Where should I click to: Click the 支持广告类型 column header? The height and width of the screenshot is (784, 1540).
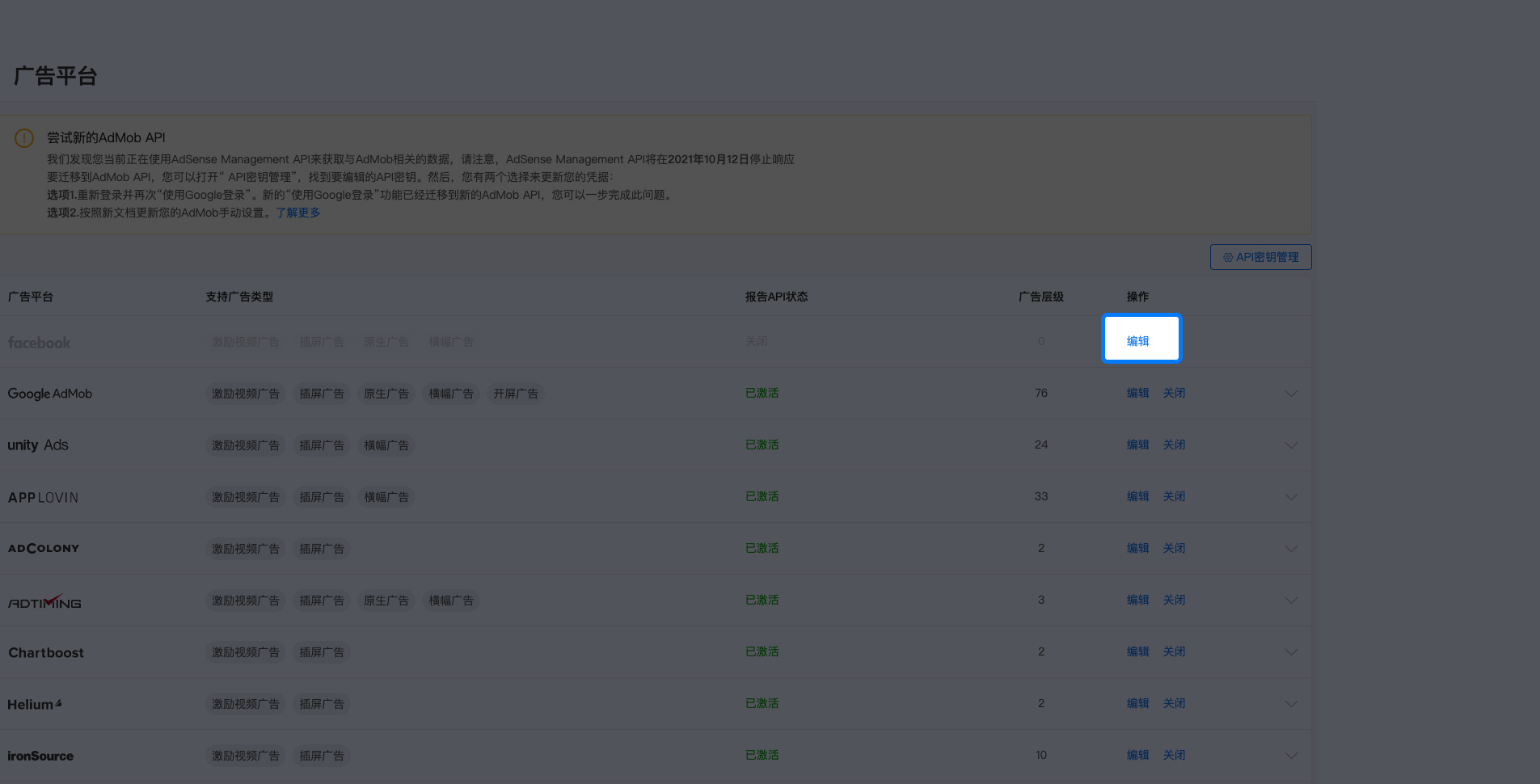(239, 297)
